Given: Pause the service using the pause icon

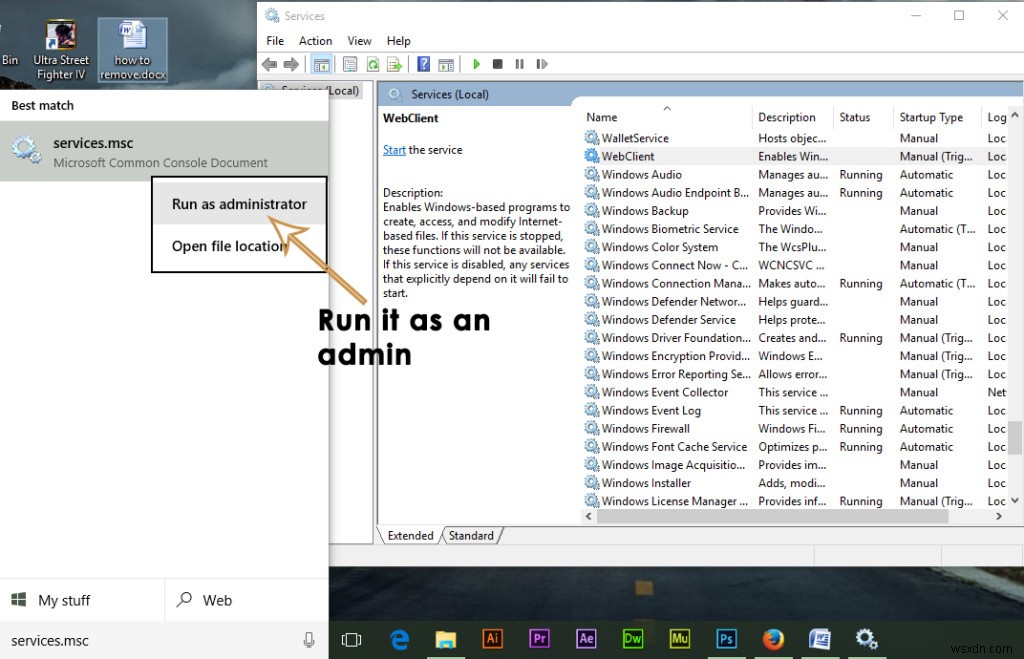Looking at the screenshot, I should coord(519,64).
